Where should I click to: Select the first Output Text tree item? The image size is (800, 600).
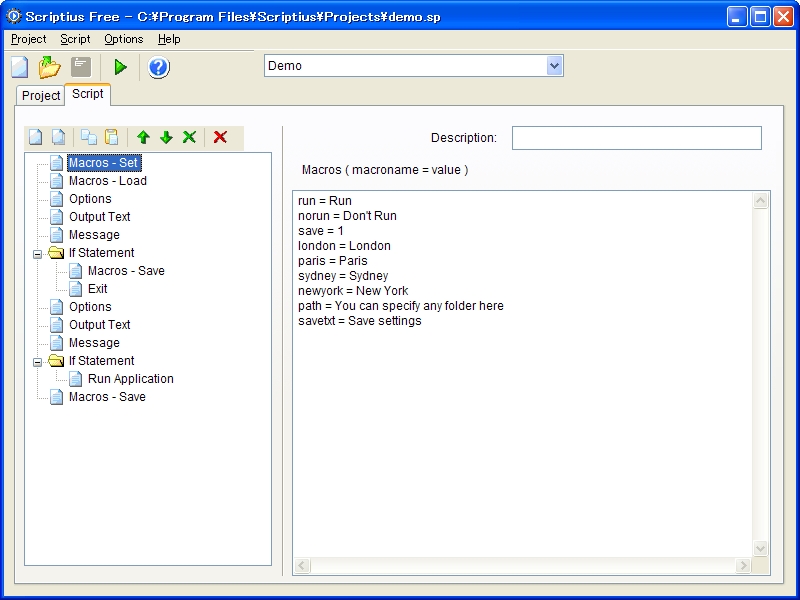[99, 217]
